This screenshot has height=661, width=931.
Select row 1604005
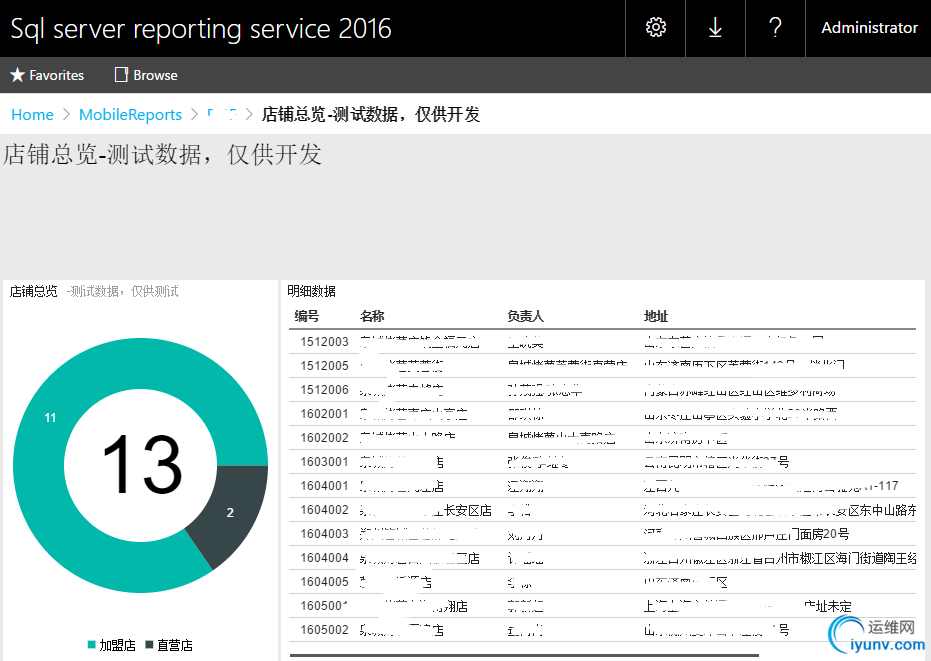[x=602, y=581]
